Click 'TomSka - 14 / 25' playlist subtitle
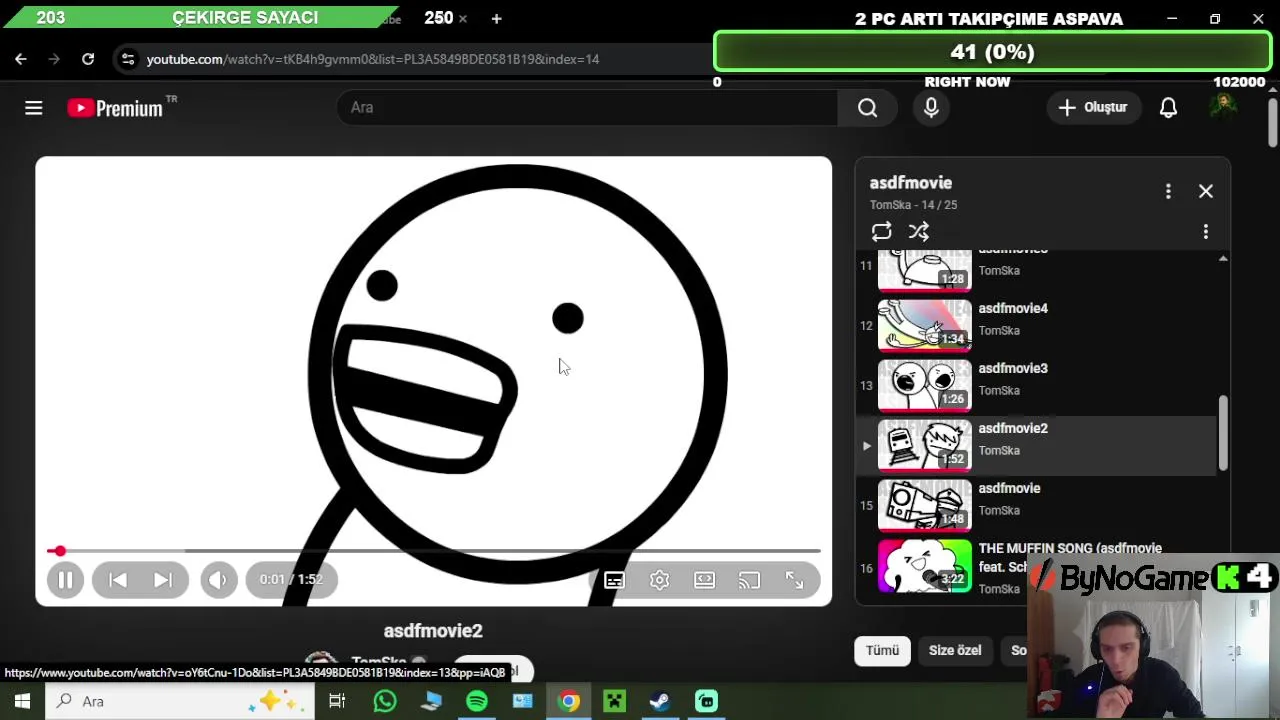The height and width of the screenshot is (720, 1280). point(913,205)
